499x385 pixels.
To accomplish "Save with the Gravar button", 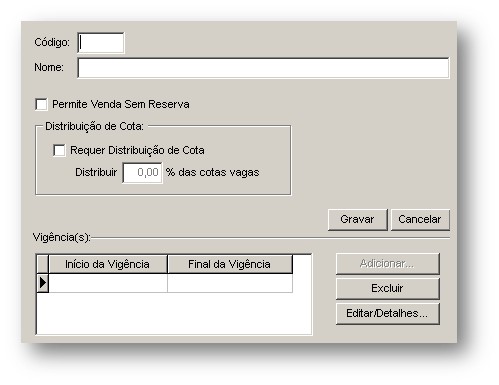I will (x=358, y=220).
